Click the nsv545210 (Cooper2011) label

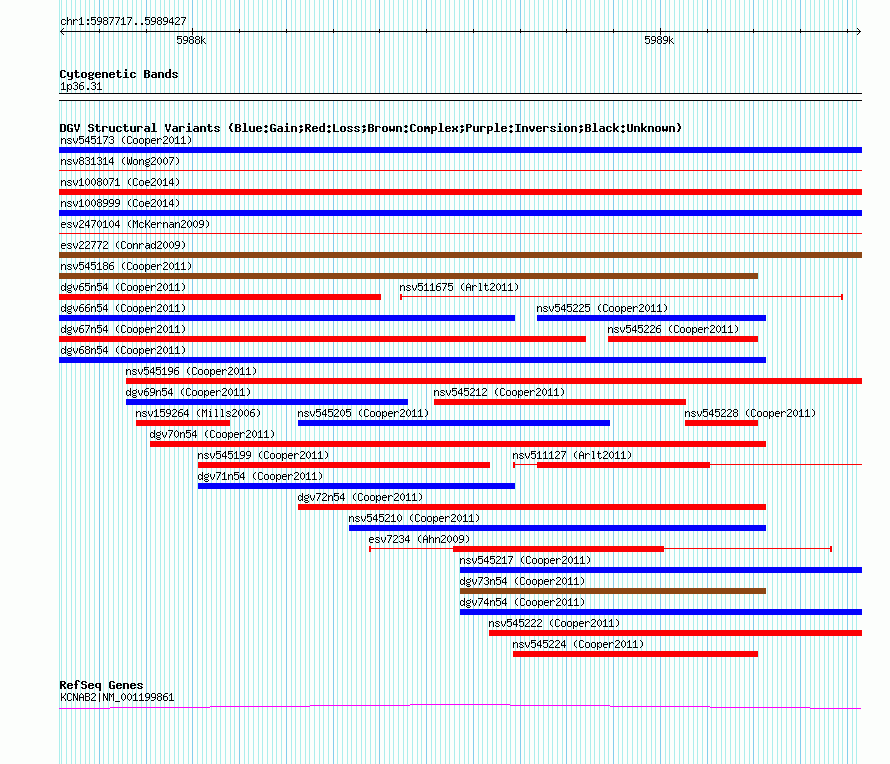414,518
